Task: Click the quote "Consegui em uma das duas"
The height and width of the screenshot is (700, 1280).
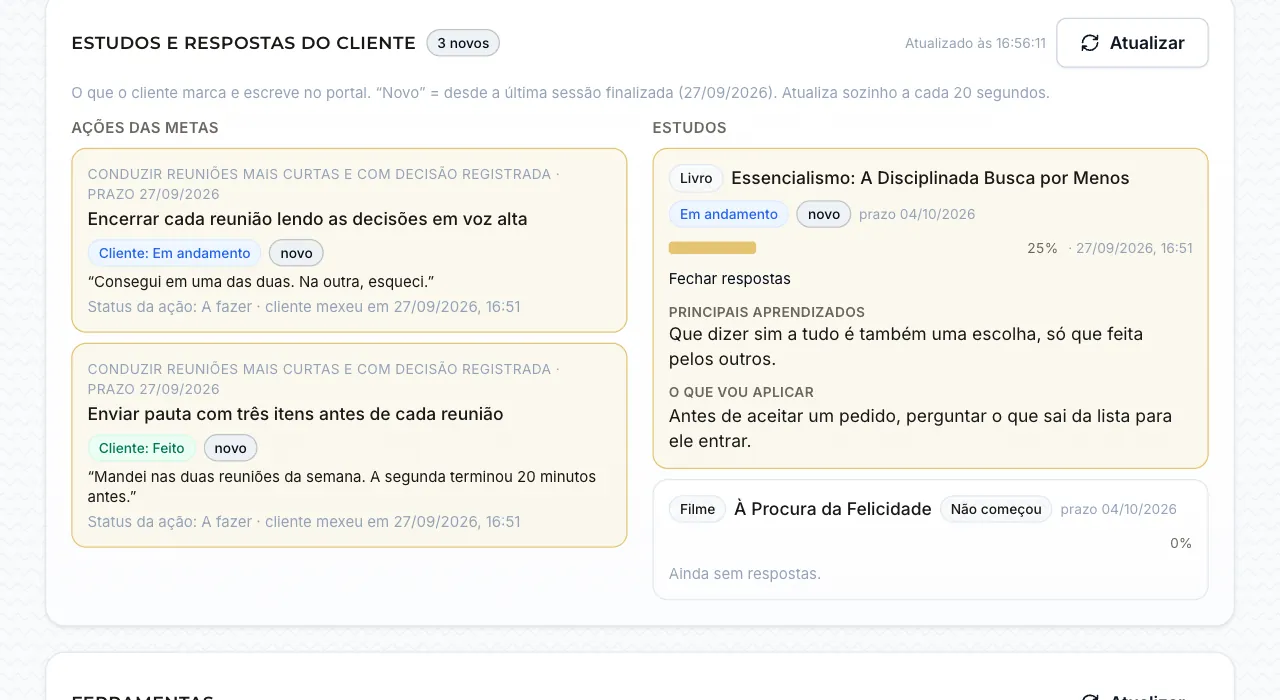Action: (261, 282)
